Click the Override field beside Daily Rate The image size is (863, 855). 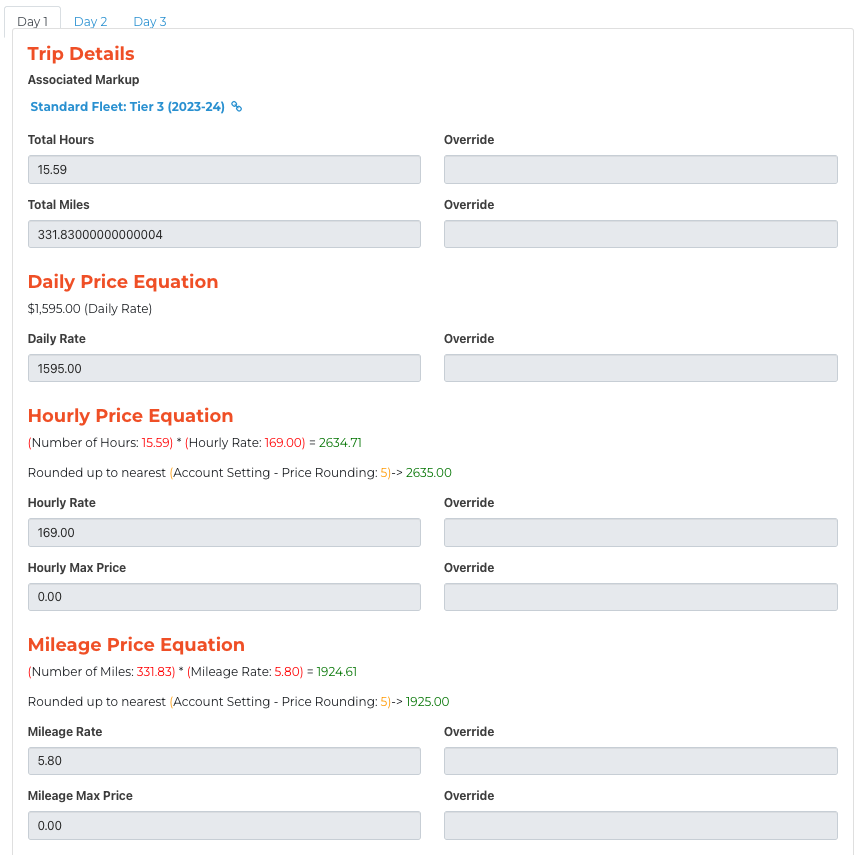[641, 368]
